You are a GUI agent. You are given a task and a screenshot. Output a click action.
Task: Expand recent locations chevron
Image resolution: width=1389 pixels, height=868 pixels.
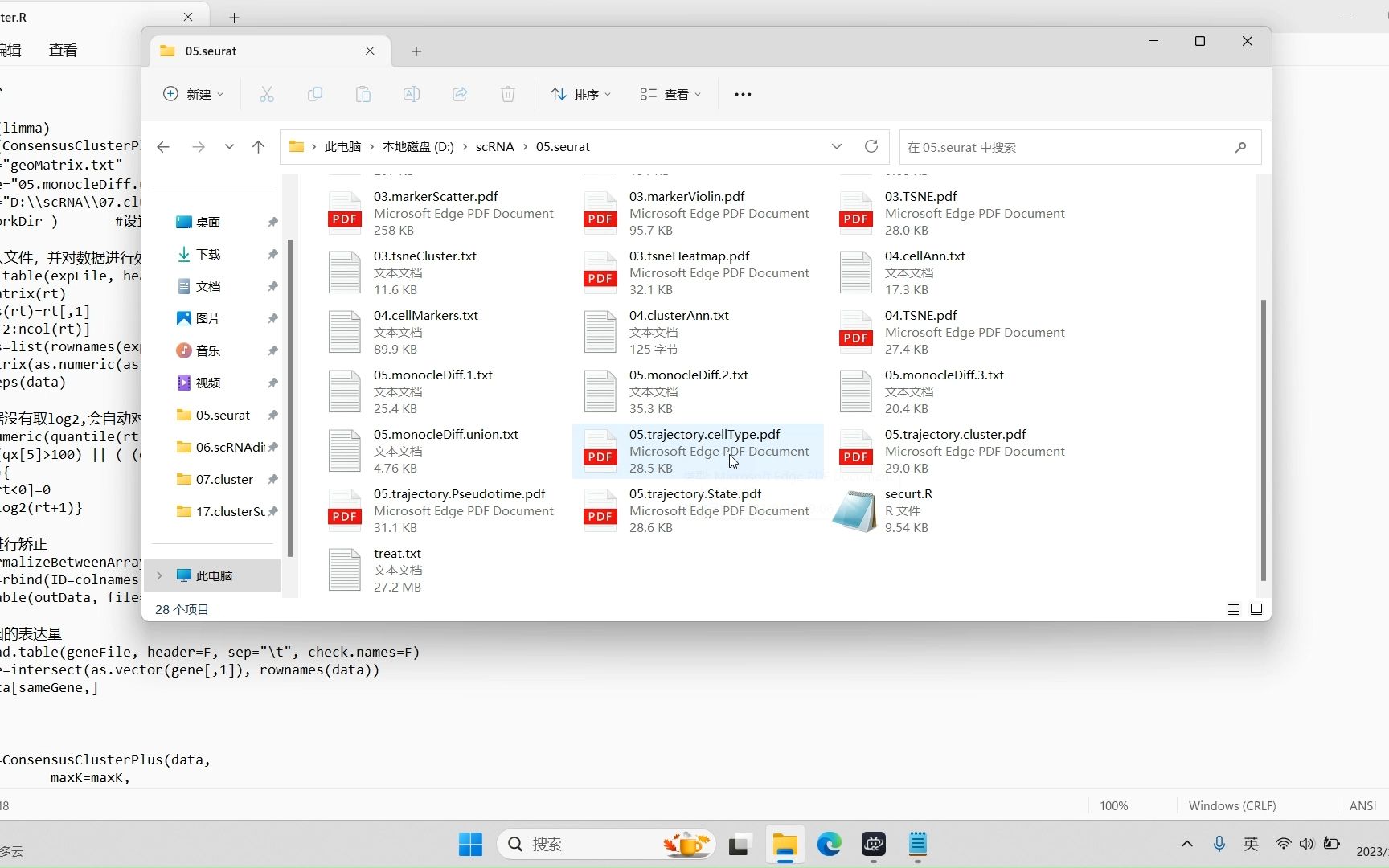point(229,147)
